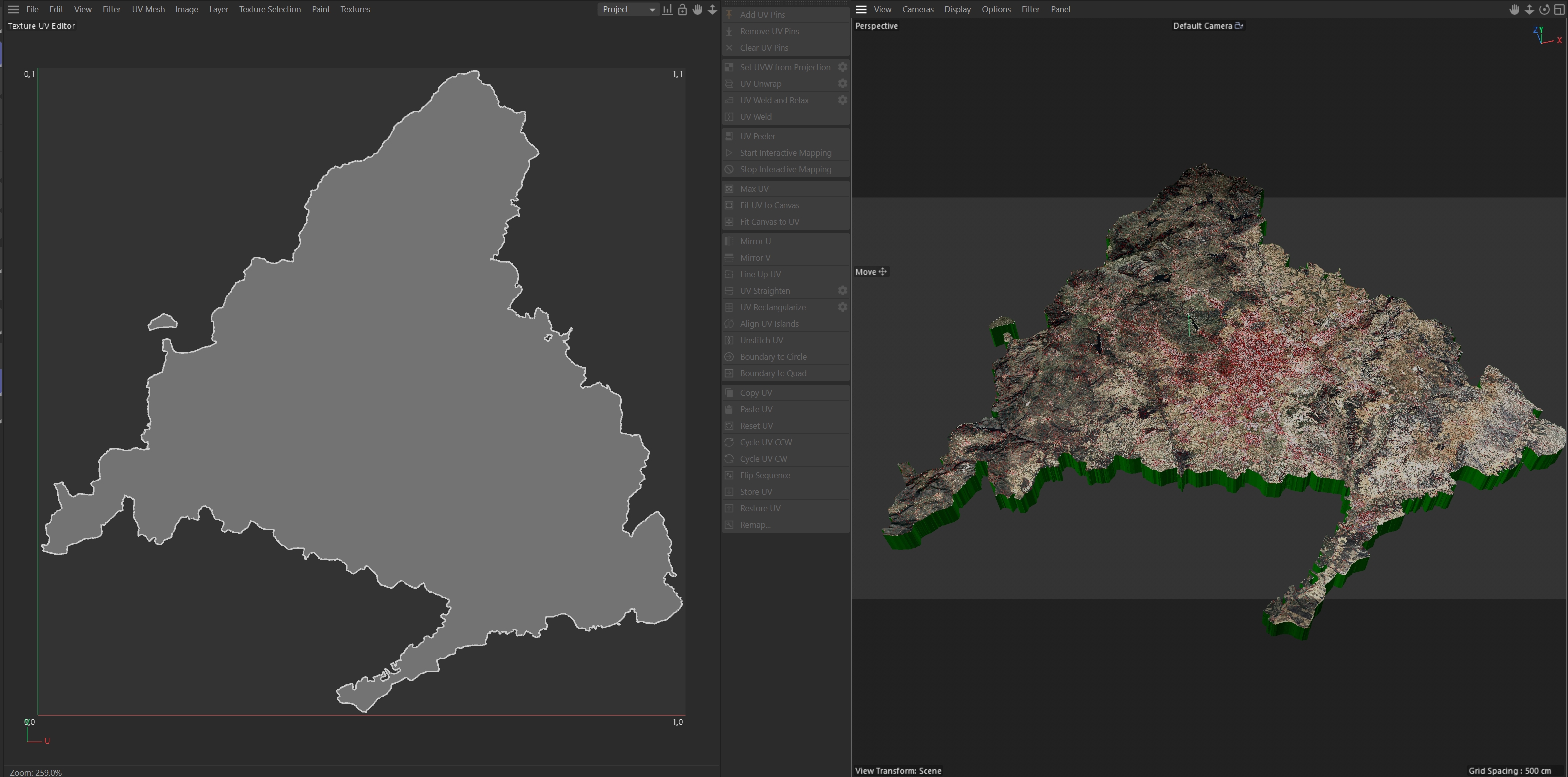
Task: Expand the UV editor hamburger menu
Action: pyautogui.click(x=13, y=9)
